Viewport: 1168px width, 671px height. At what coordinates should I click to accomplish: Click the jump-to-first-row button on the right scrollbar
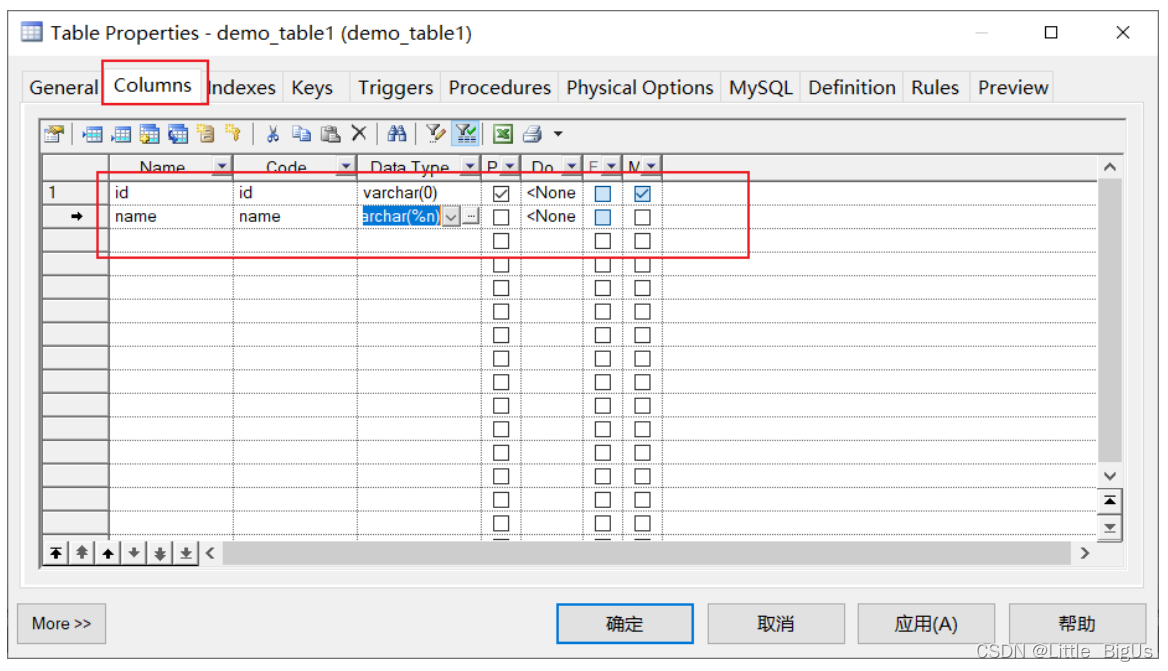(1110, 500)
